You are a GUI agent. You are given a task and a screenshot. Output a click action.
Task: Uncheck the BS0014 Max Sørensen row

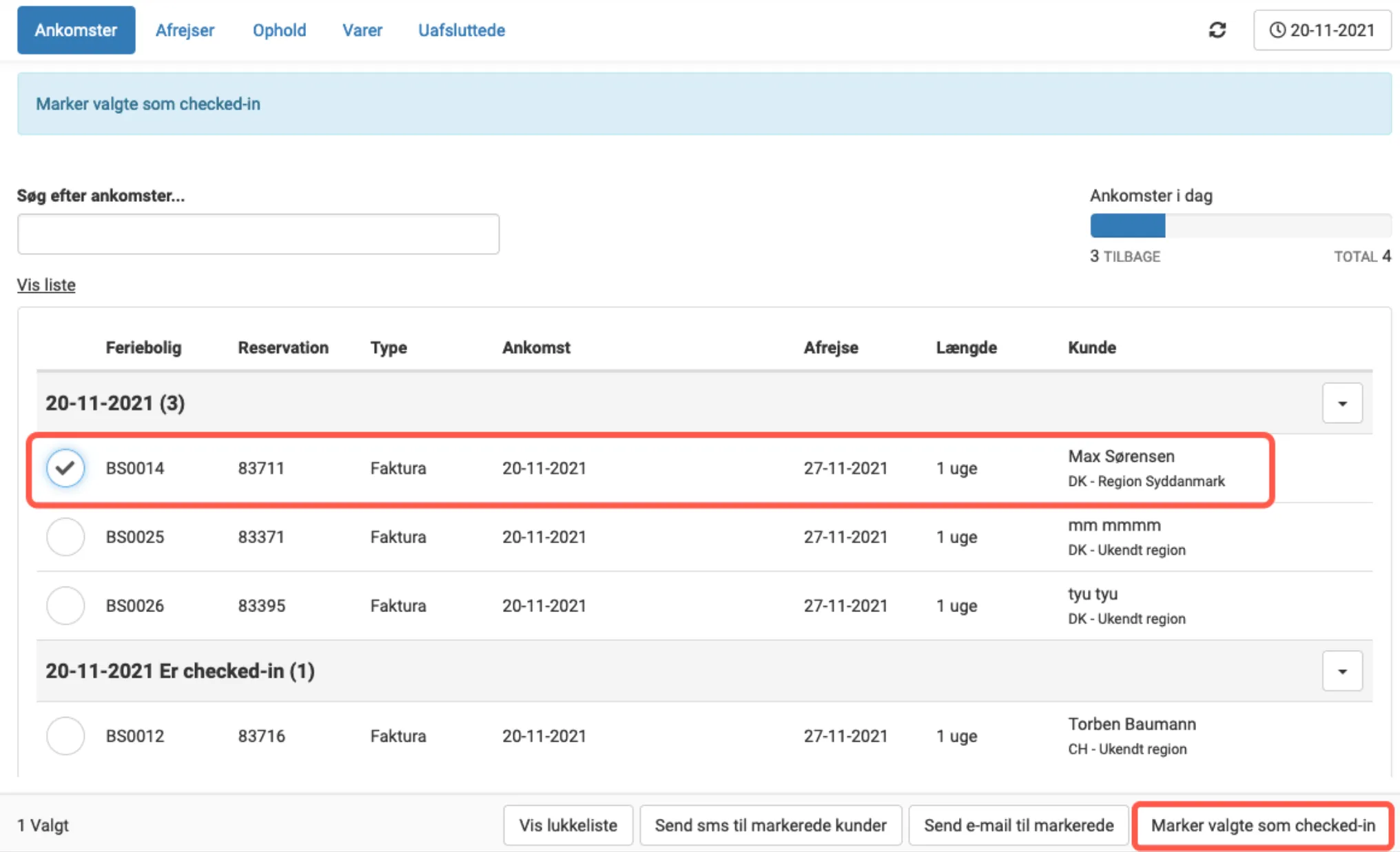tap(65, 468)
